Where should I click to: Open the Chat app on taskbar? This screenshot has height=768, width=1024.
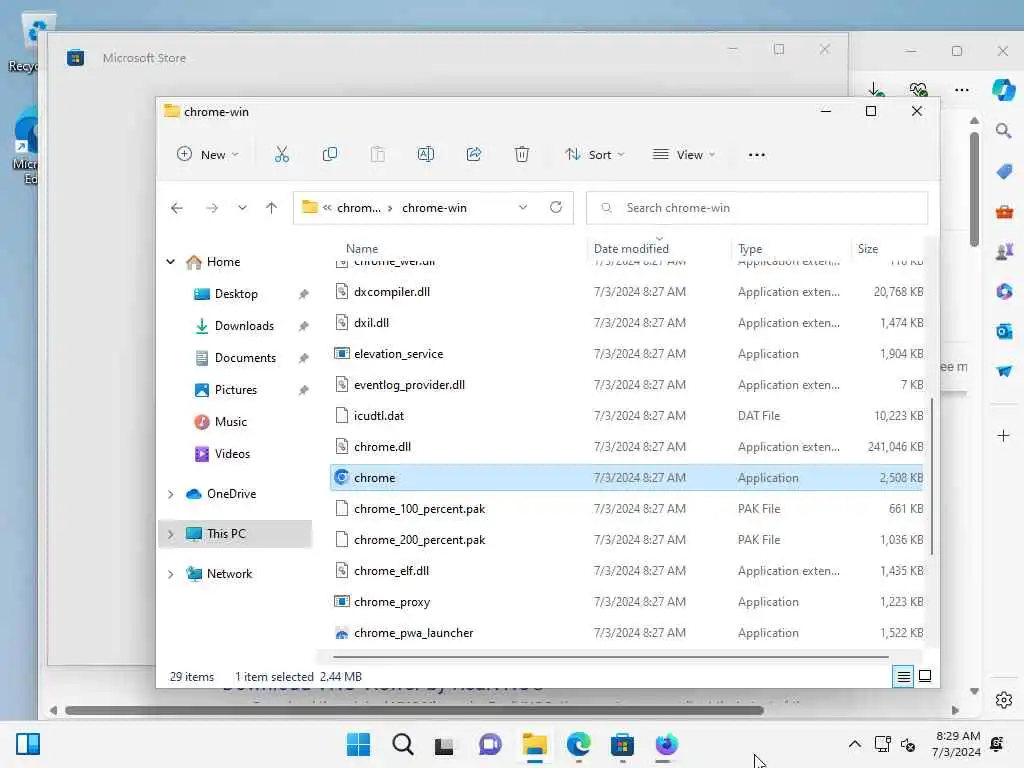point(490,744)
